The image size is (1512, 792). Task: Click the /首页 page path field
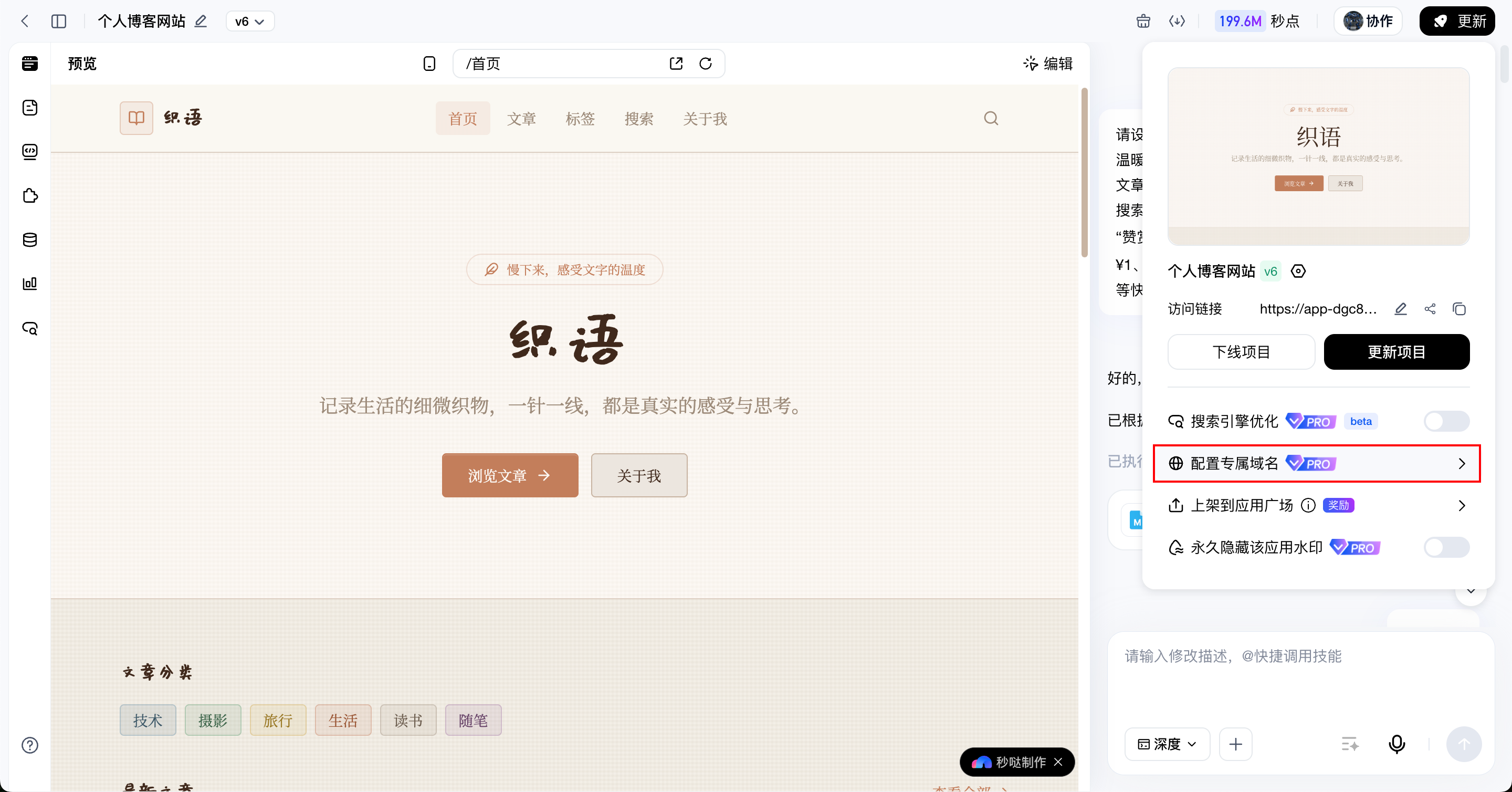[589, 64]
